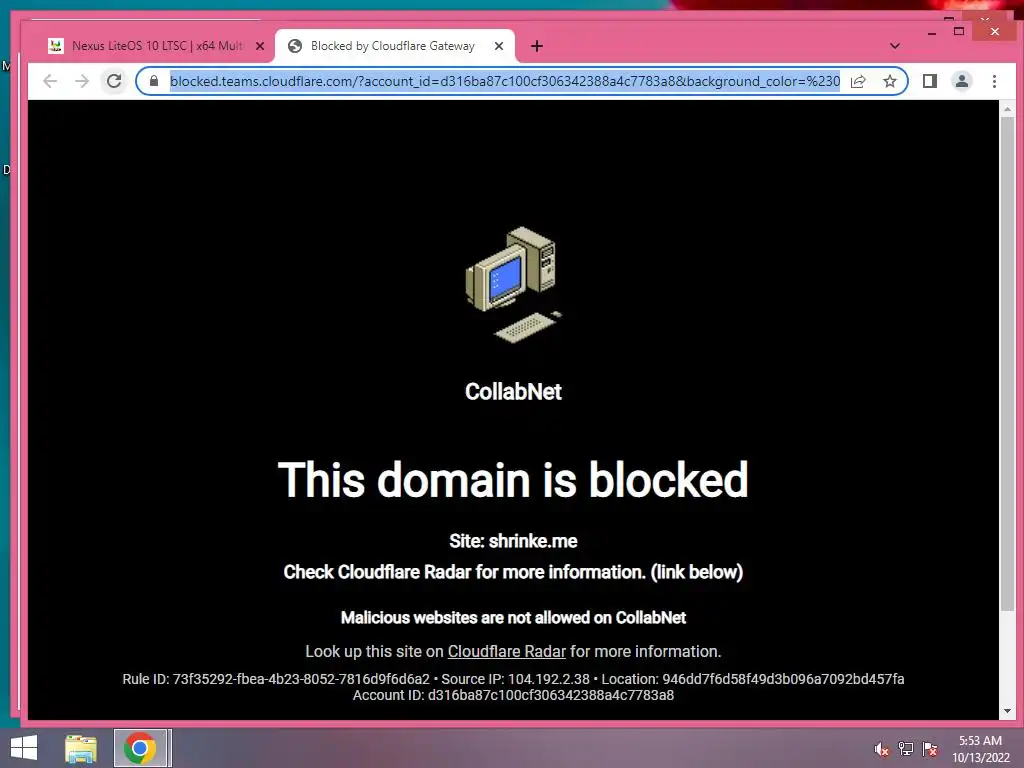View site info lock icon
This screenshot has width=1024, height=768.
pos(154,81)
